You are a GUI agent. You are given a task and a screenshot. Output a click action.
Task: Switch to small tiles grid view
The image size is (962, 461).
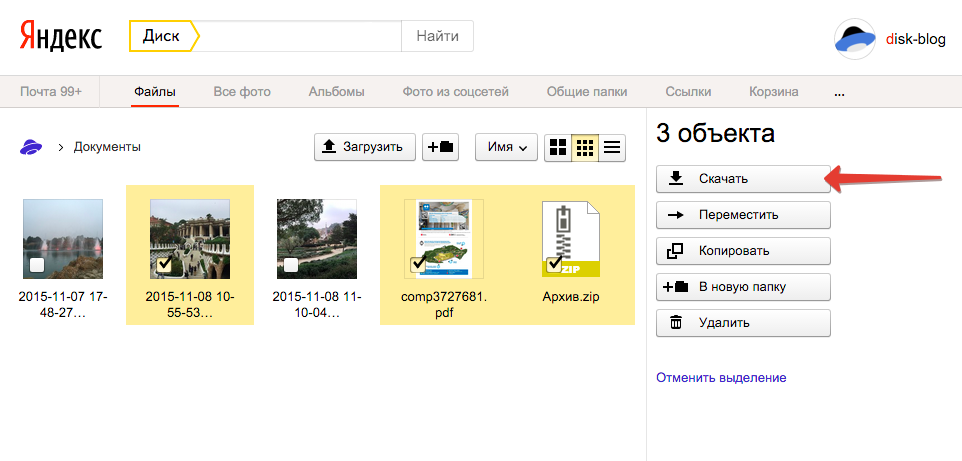click(585, 148)
